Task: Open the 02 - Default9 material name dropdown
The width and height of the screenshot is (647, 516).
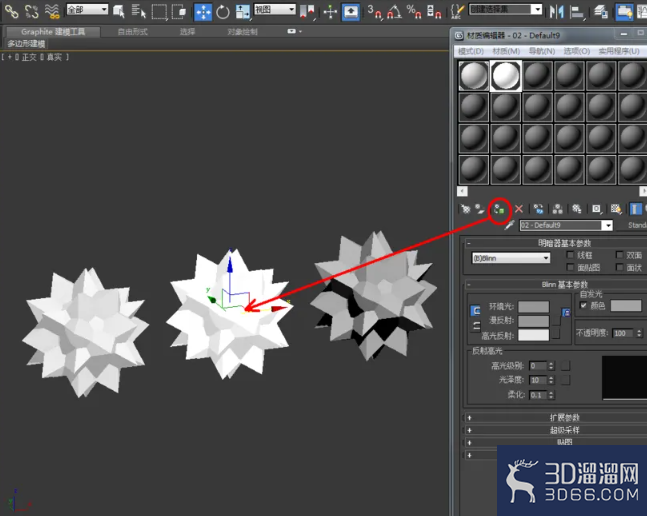Action: pyautogui.click(x=607, y=226)
